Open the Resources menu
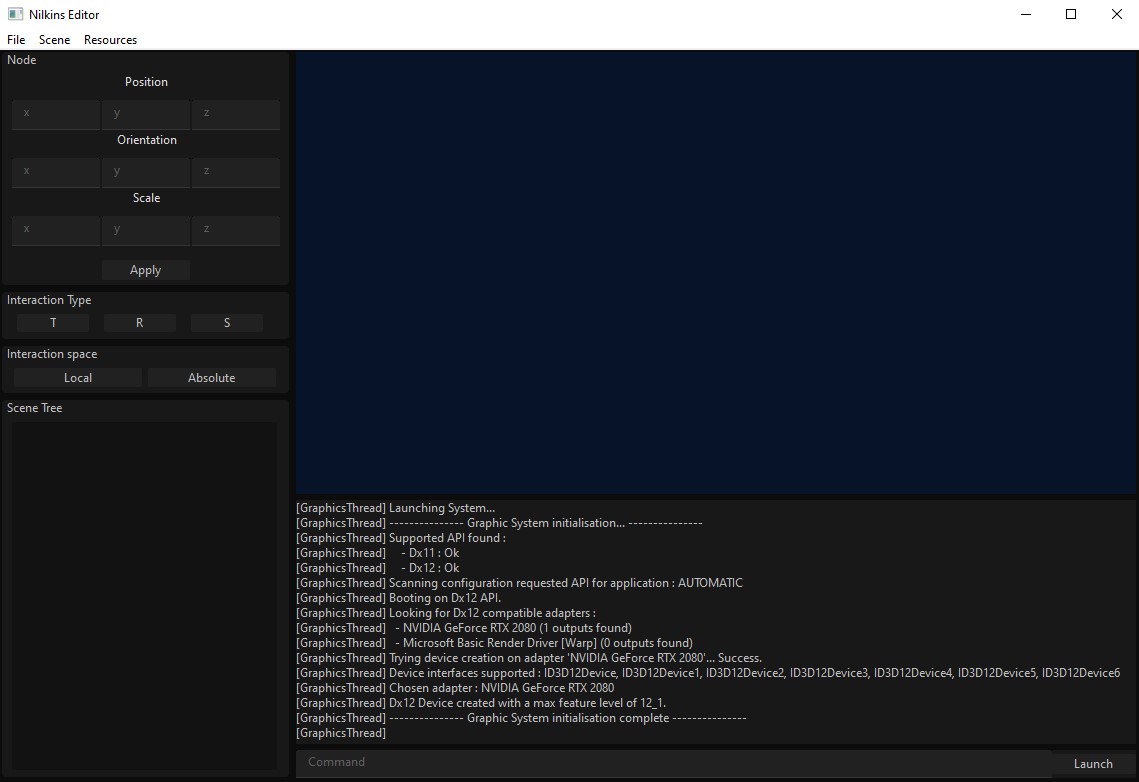Viewport: 1139px width, 782px height. [x=110, y=40]
